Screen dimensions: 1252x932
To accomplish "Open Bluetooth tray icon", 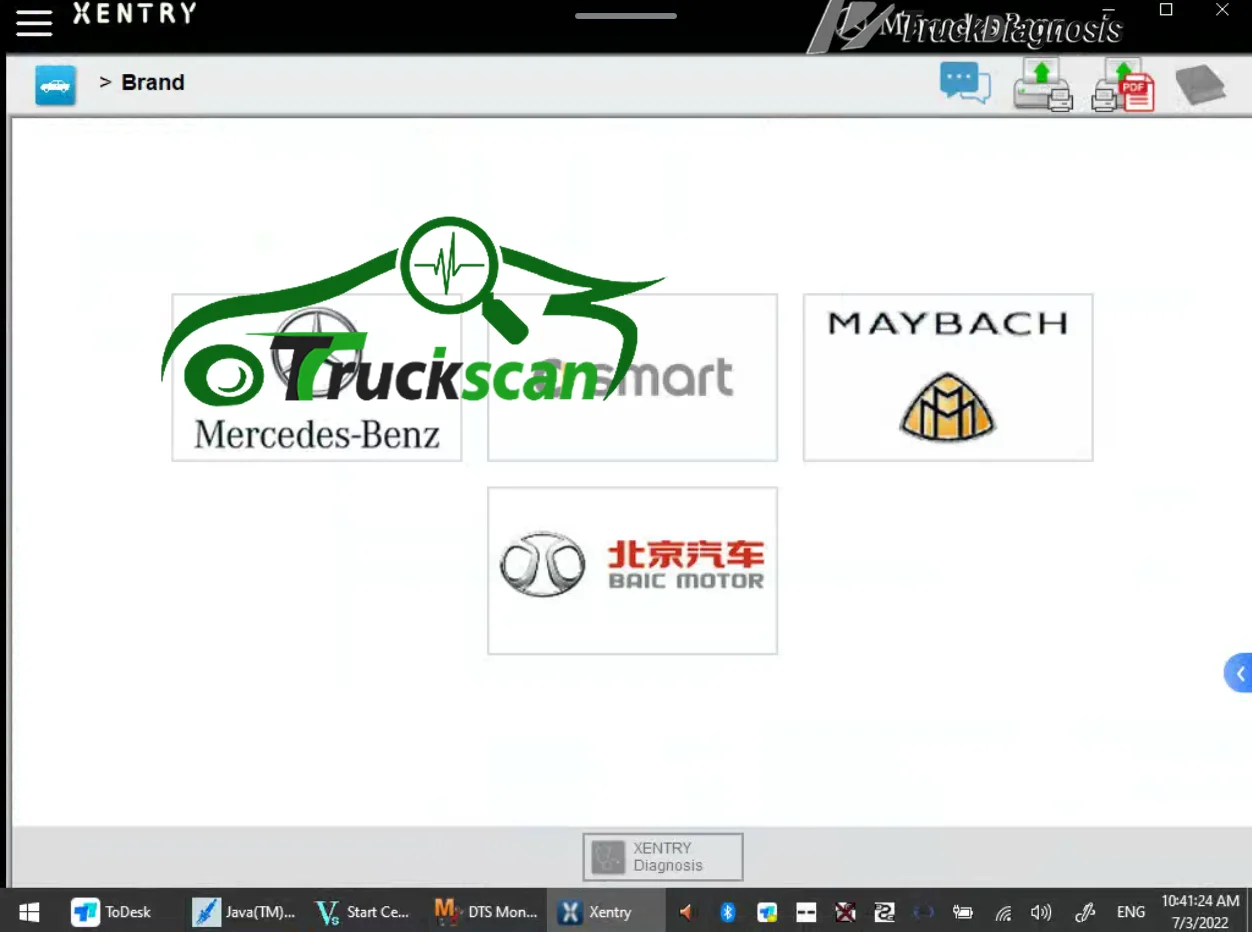I will click(x=728, y=912).
